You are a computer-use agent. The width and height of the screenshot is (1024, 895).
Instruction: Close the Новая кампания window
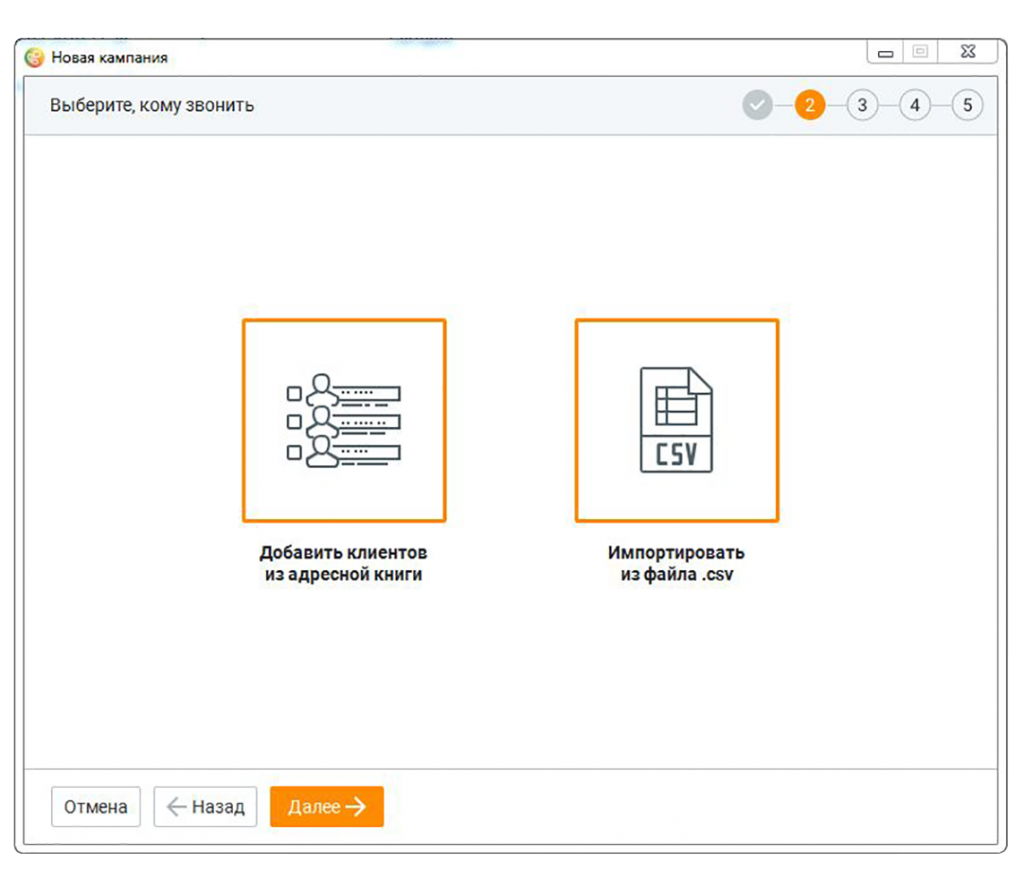(x=965, y=53)
